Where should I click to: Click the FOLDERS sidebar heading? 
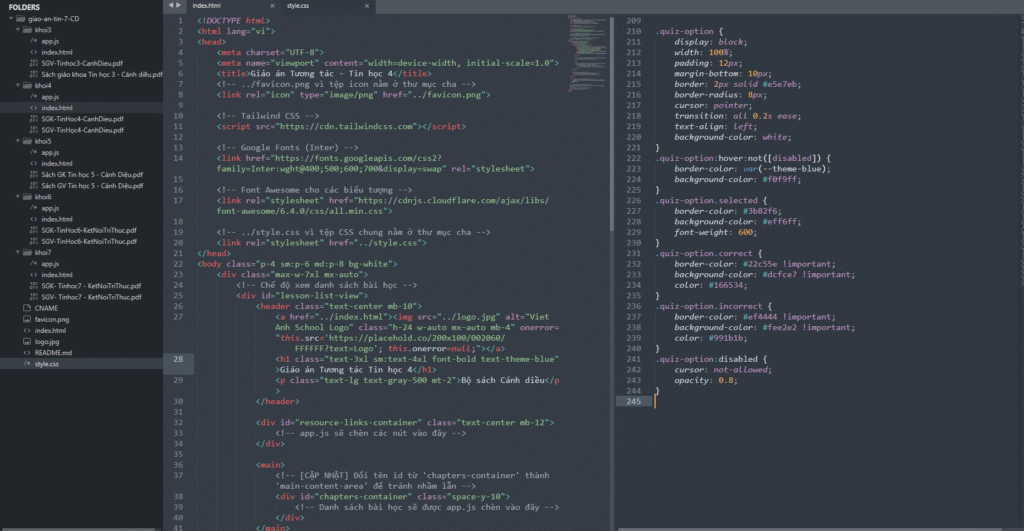pos(24,7)
